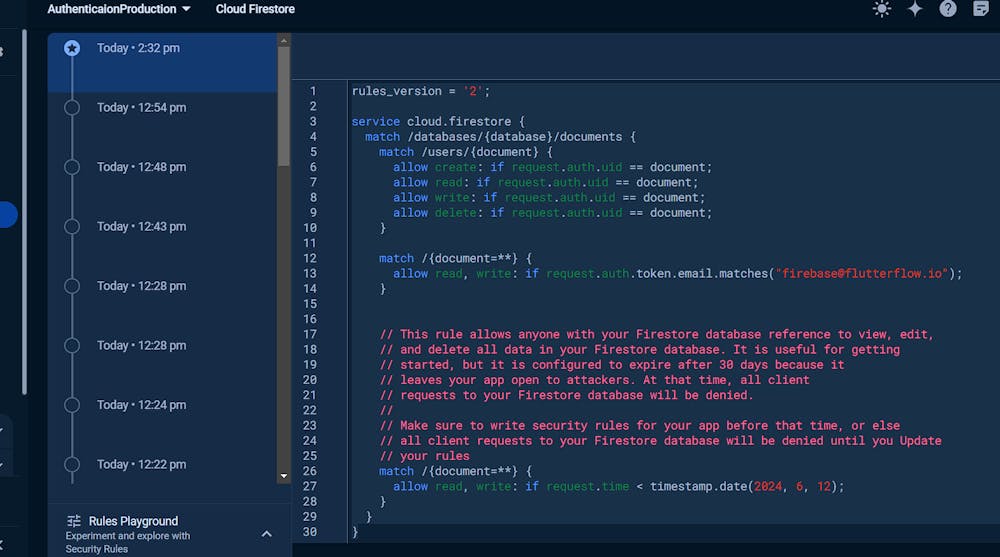Click the comment 'your rules' on line 25
This screenshot has width=1000, height=557.
[435, 456]
